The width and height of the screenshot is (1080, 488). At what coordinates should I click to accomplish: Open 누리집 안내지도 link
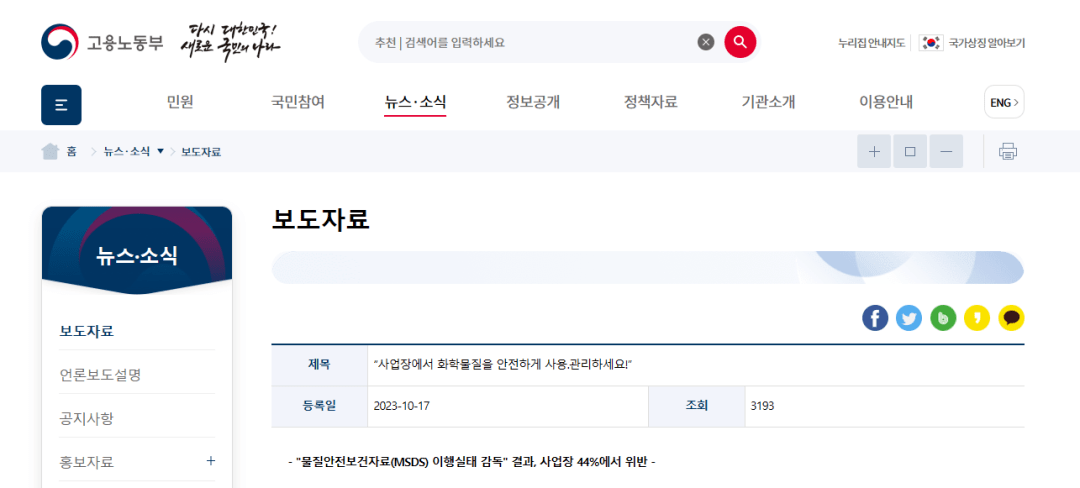(871, 43)
